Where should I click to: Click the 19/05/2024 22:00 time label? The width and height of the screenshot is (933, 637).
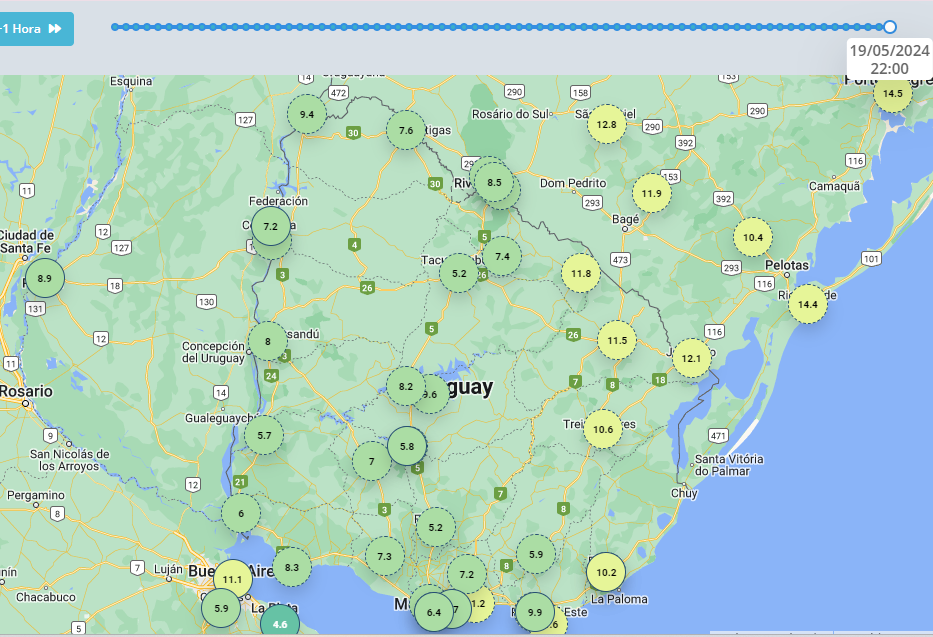(x=890, y=59)
